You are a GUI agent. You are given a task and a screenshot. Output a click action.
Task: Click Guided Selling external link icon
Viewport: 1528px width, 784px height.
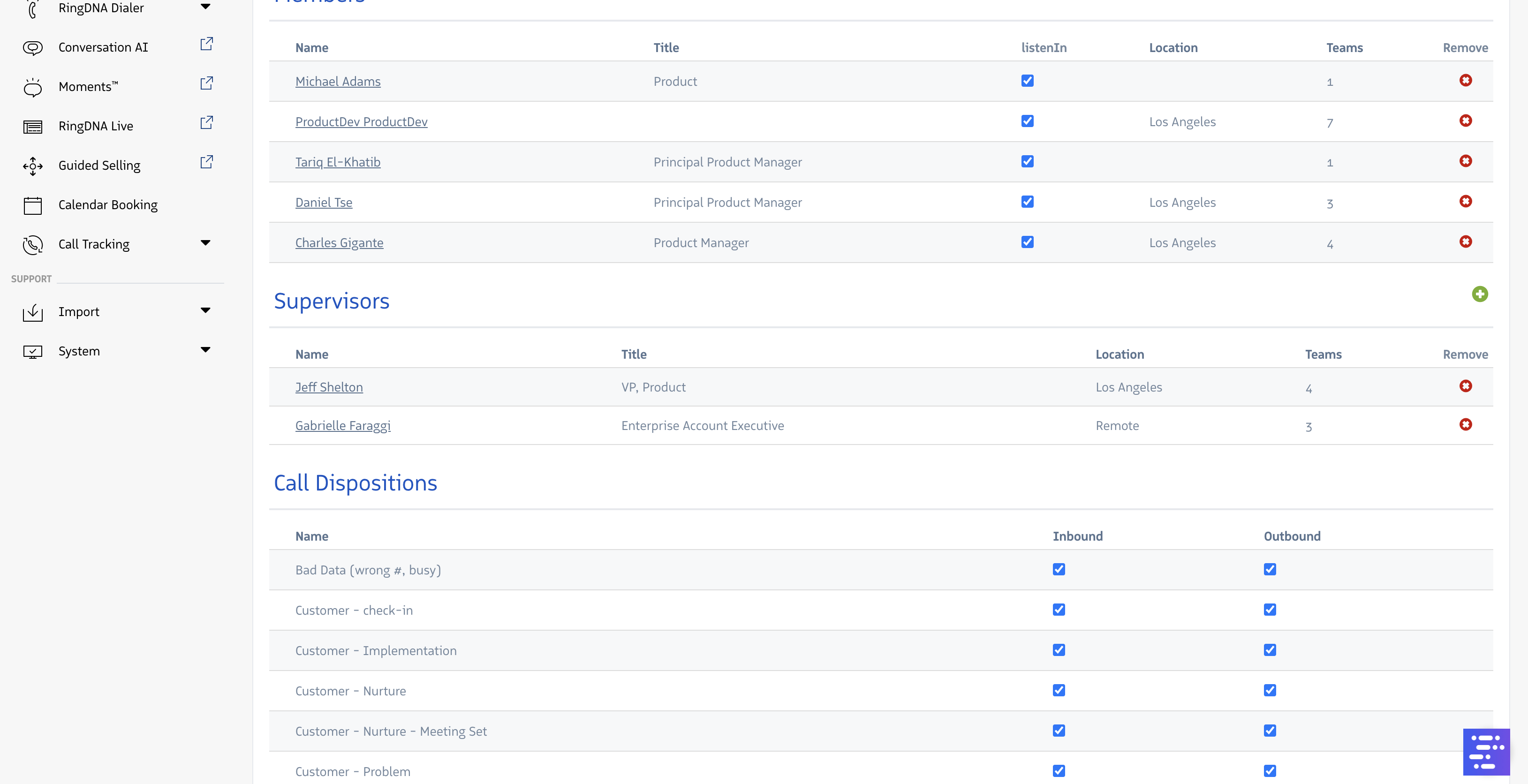[x=206, y=162]
